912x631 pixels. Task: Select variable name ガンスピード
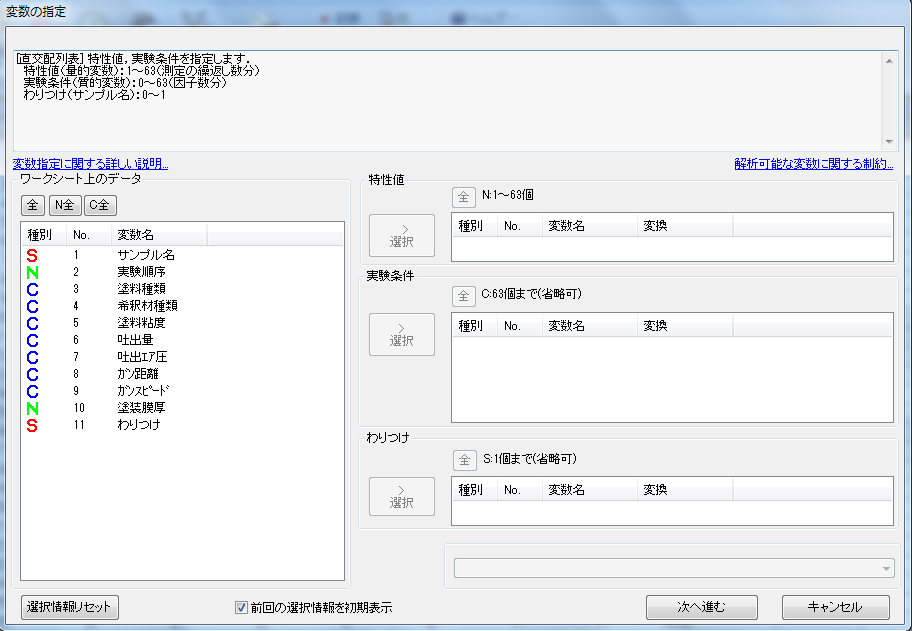pos(143,391)
